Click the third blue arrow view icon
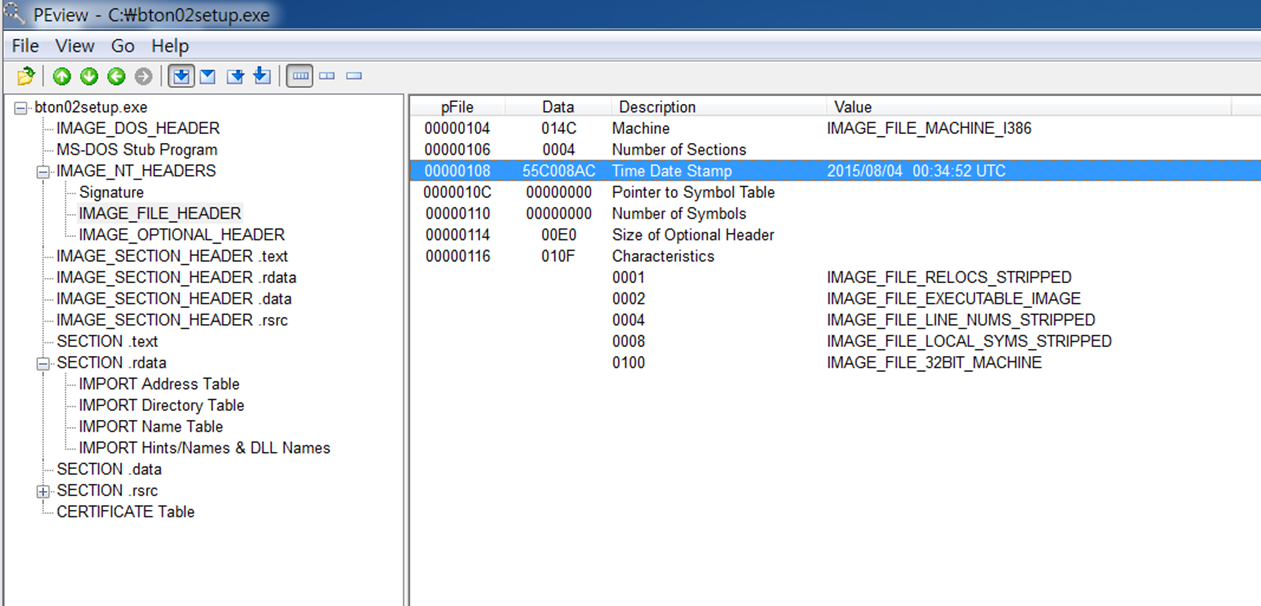This screenshot has height=606, width=1261. pyautogui.click(x=236, y=76)
